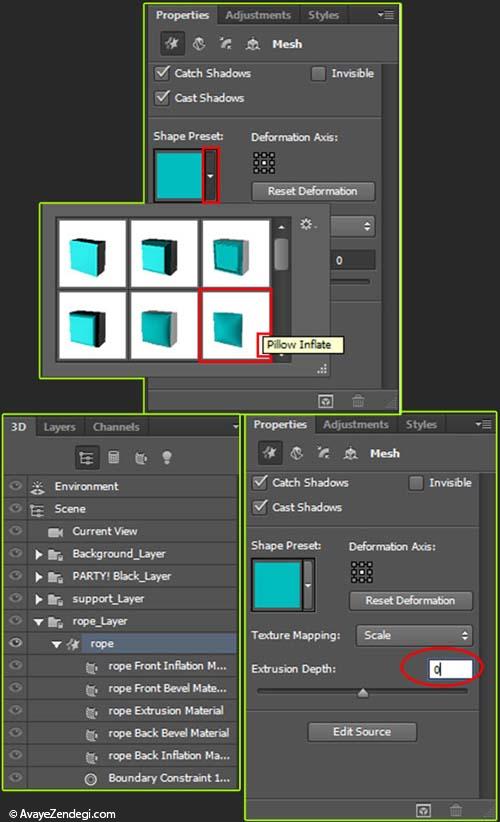
Task: Click render icon at bottom of upper panel
Action: [325, 402]
